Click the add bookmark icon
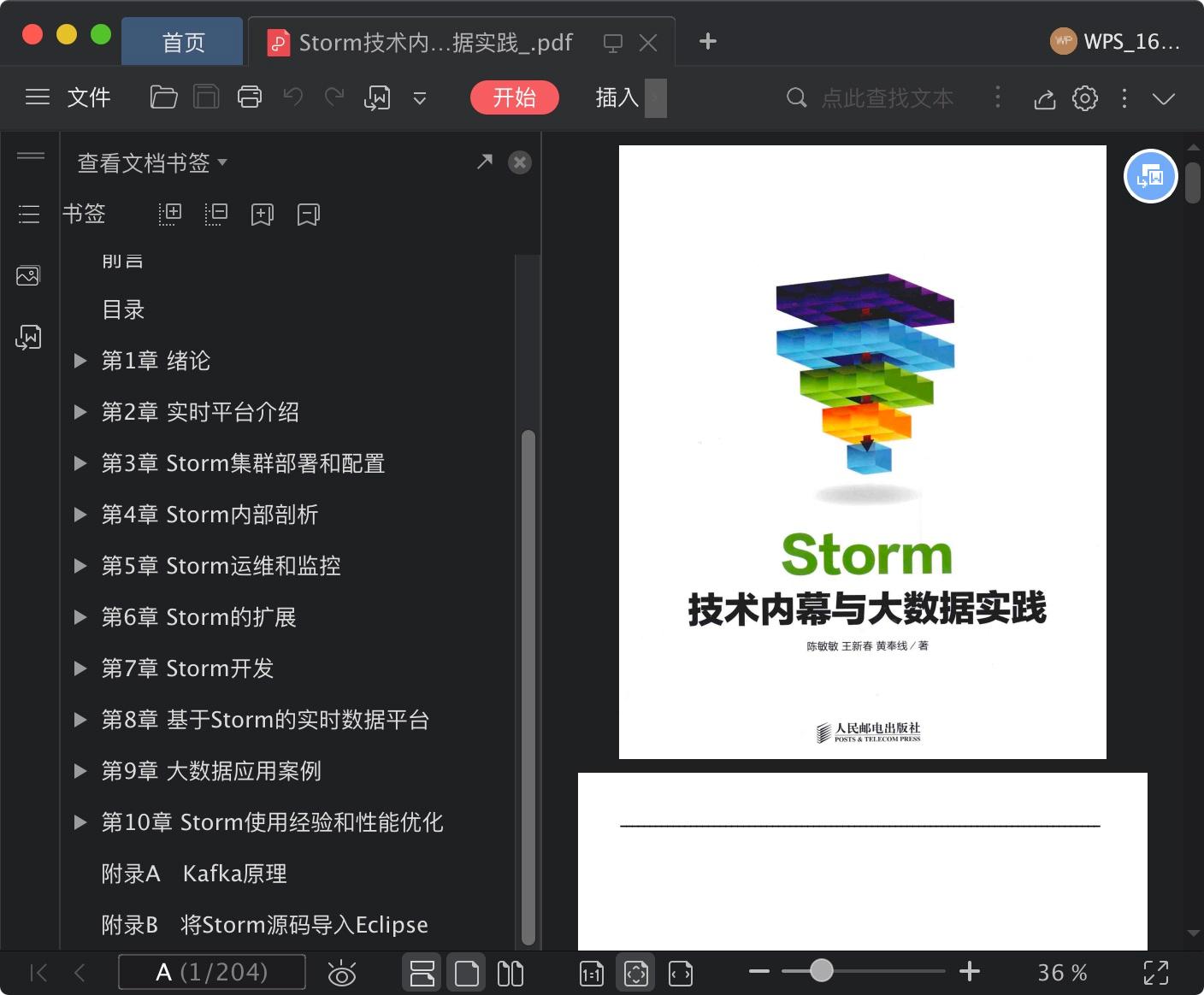The height and width of the screenshot is (995, 1204). pyautogui.click(x=262, y=215)
